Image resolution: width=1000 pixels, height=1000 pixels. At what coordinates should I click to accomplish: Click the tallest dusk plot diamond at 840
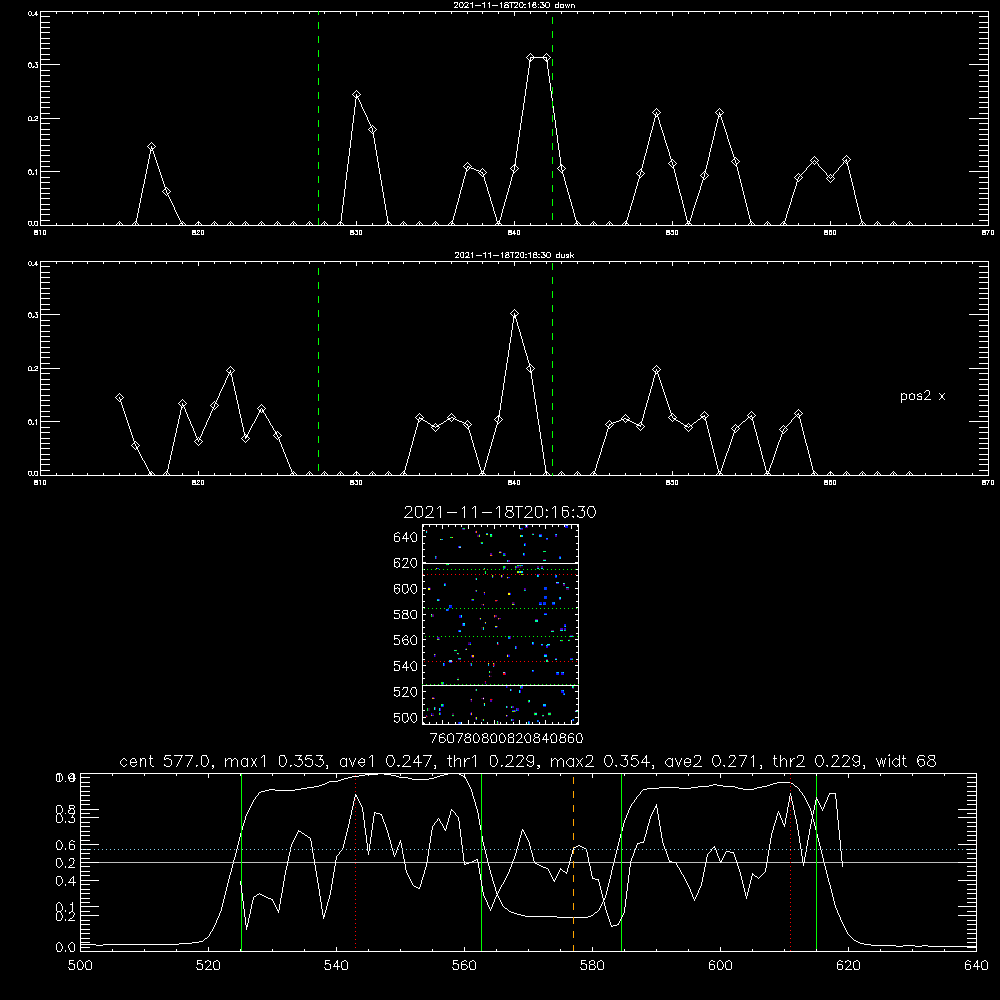pyautogui.click(x=515, y=314)
